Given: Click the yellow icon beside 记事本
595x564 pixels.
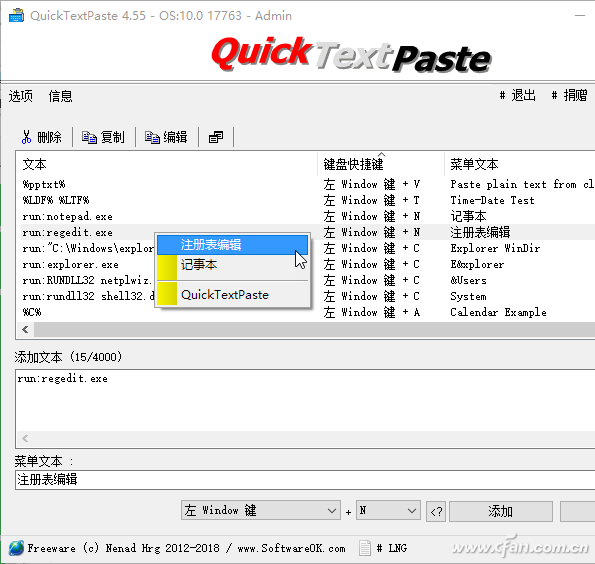Looking at the screenshot, I should pos(167,267).
